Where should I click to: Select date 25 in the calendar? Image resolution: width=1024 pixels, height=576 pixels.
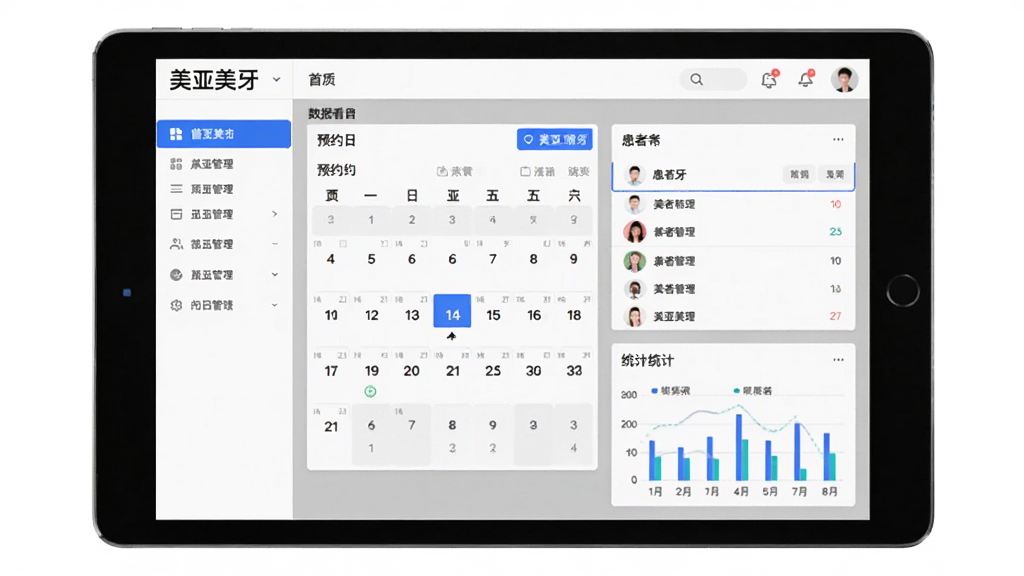(493, 371)
